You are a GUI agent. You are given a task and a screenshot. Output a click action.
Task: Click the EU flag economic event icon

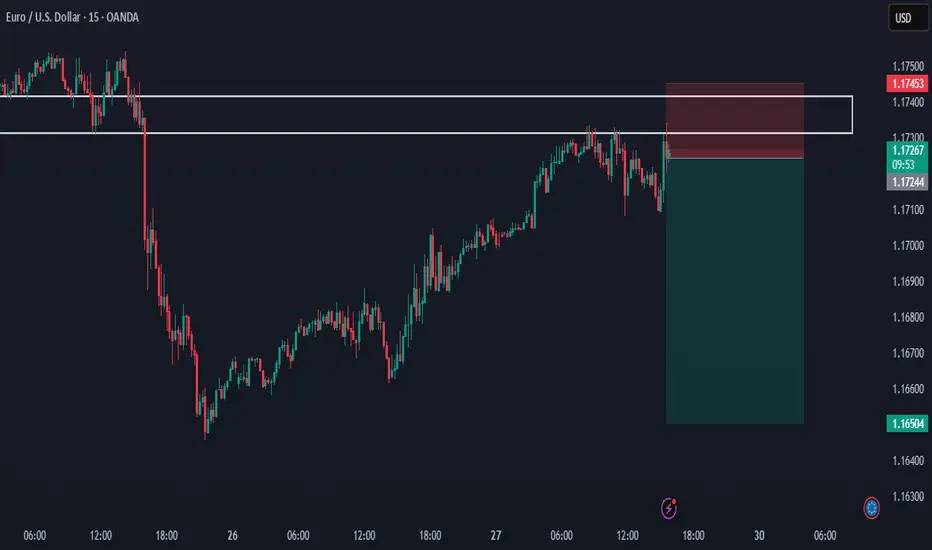pos(872,508)
